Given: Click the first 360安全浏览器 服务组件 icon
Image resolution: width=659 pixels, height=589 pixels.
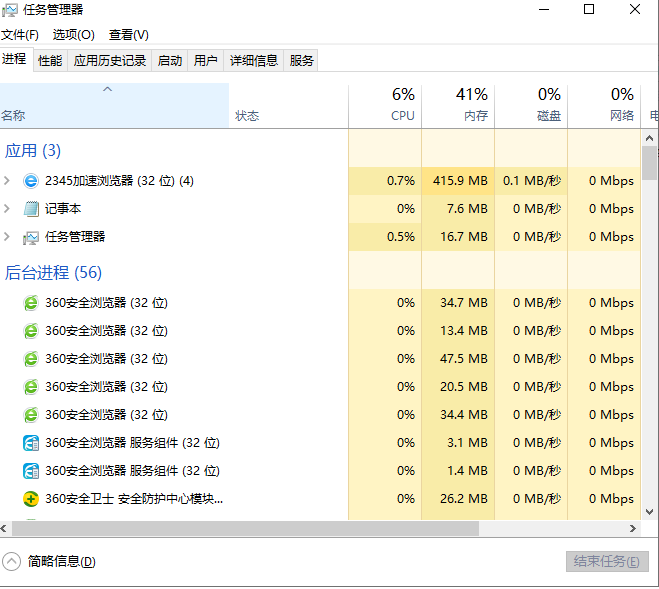Looking at the screenshot, I should [31, 443].
